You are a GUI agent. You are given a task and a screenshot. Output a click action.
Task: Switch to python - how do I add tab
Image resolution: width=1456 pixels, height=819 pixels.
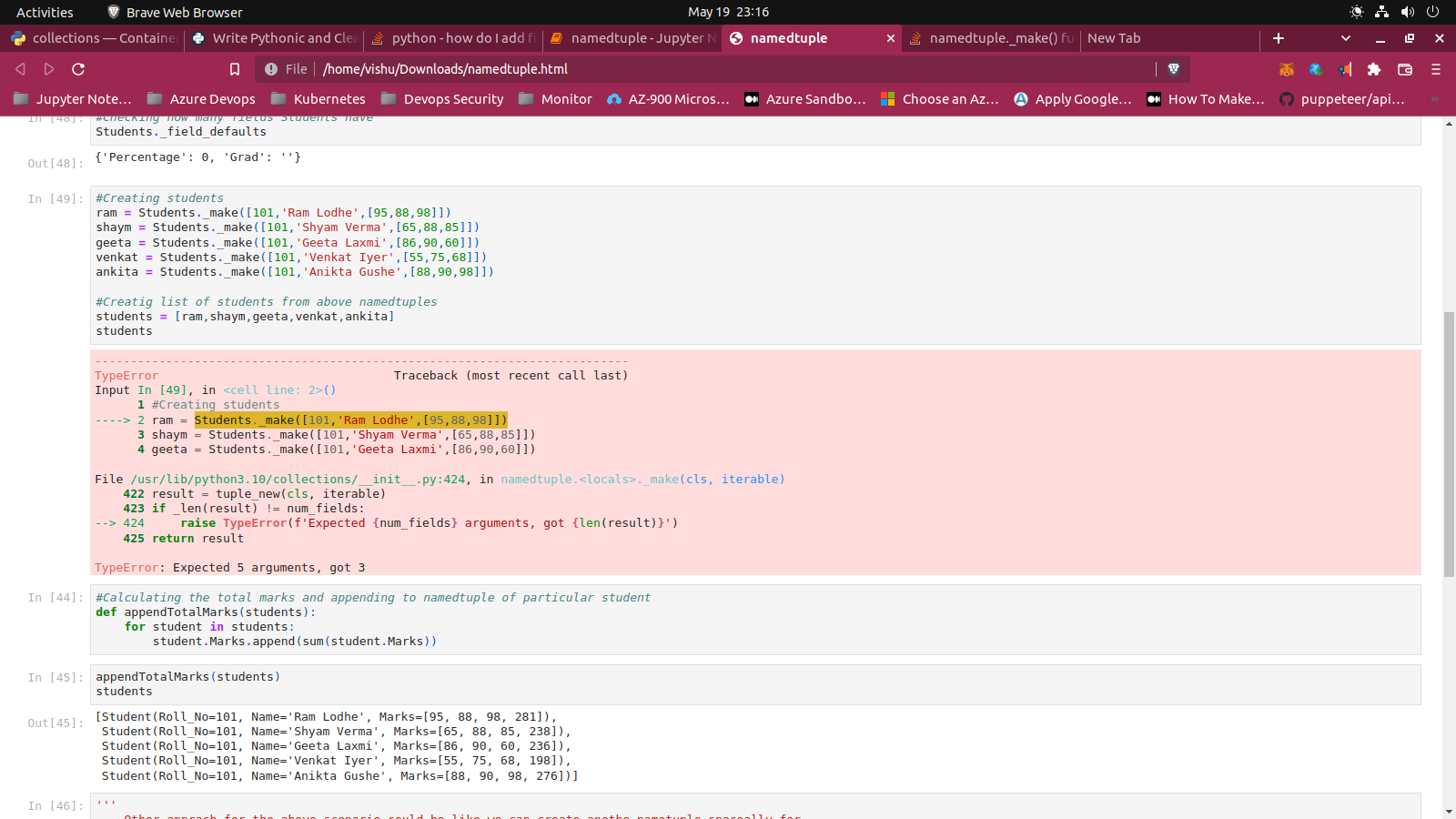pyautogui.click(x=453, y=38)
